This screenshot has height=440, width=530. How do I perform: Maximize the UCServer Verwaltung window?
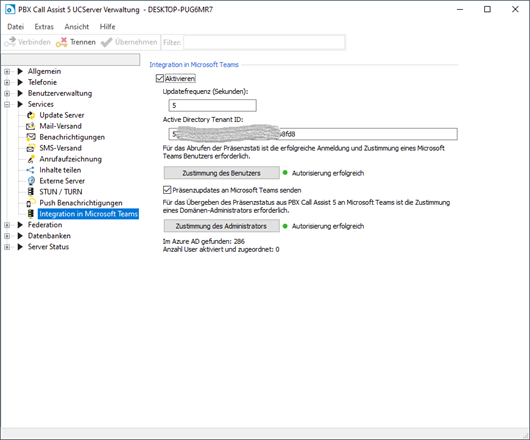[x=487, y=9]
